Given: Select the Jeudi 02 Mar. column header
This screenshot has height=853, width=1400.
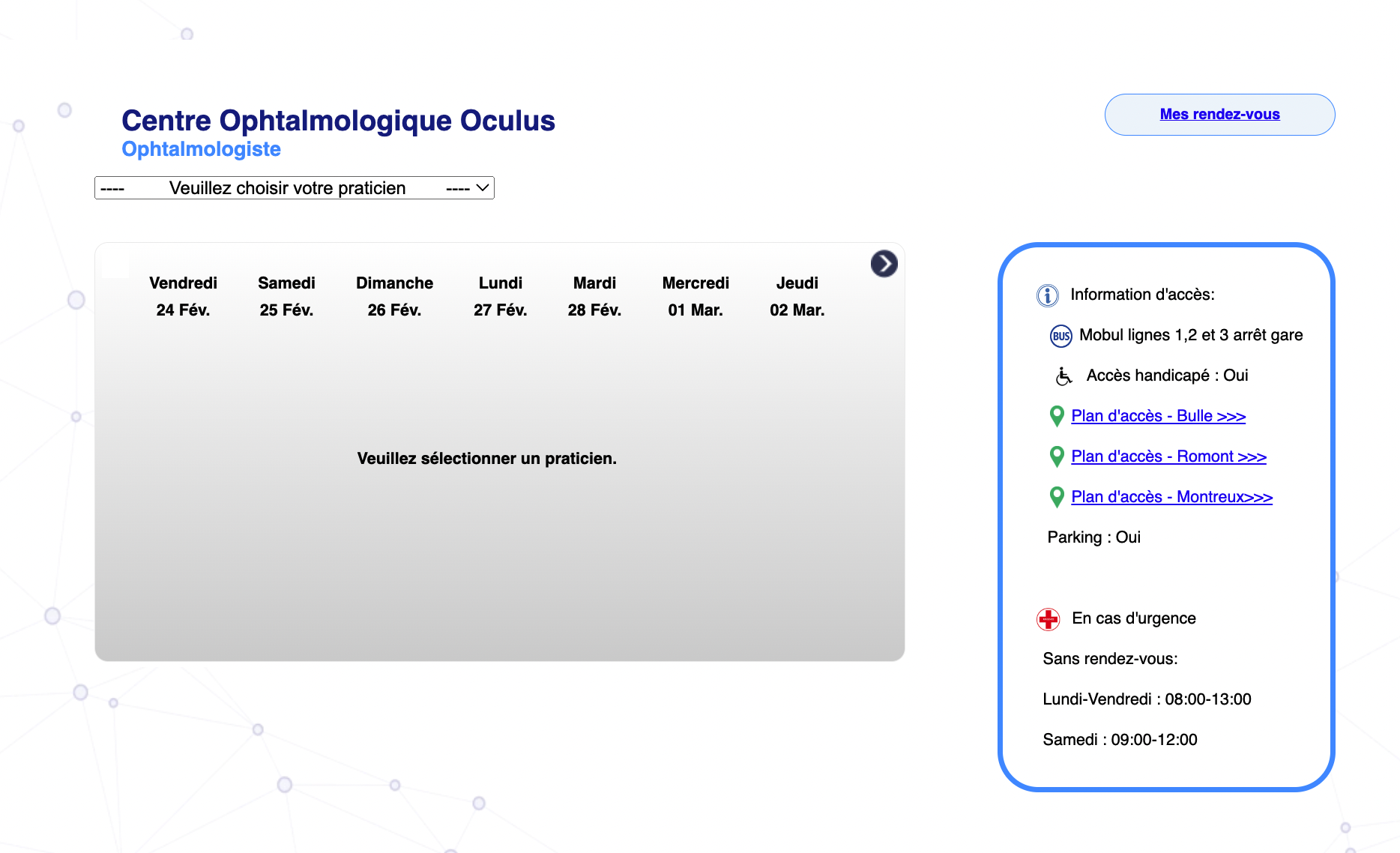Looking at the screenshot, I should pyautogui.click(x=797, y=296).
